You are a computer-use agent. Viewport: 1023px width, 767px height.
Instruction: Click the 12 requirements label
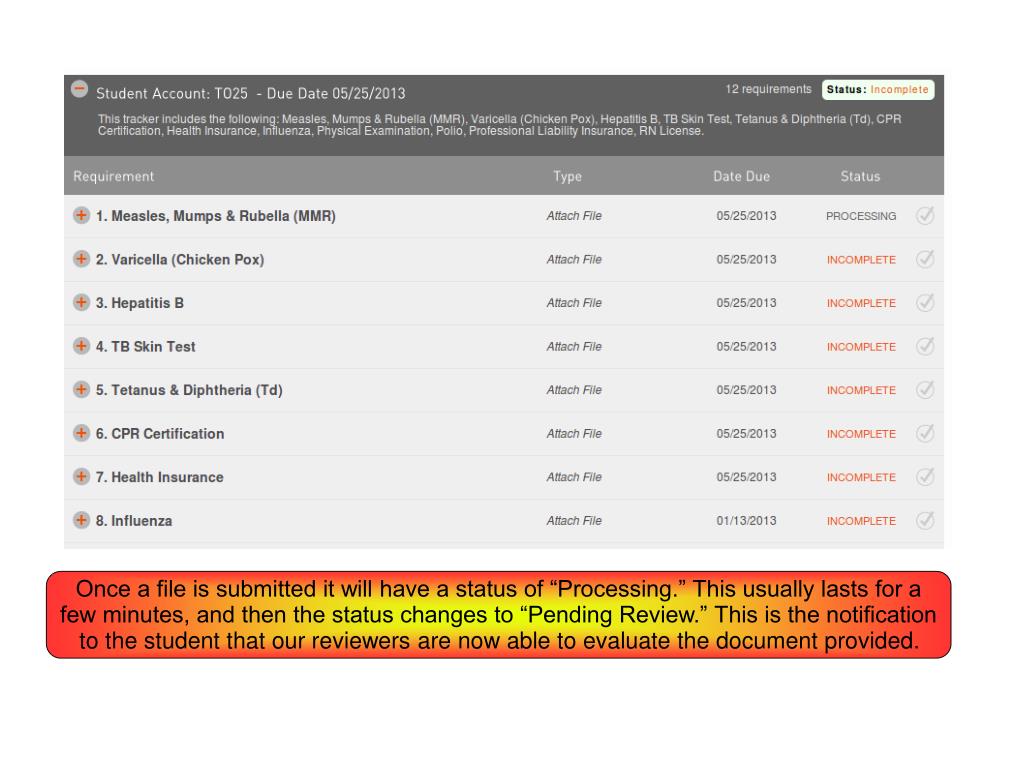769,89
